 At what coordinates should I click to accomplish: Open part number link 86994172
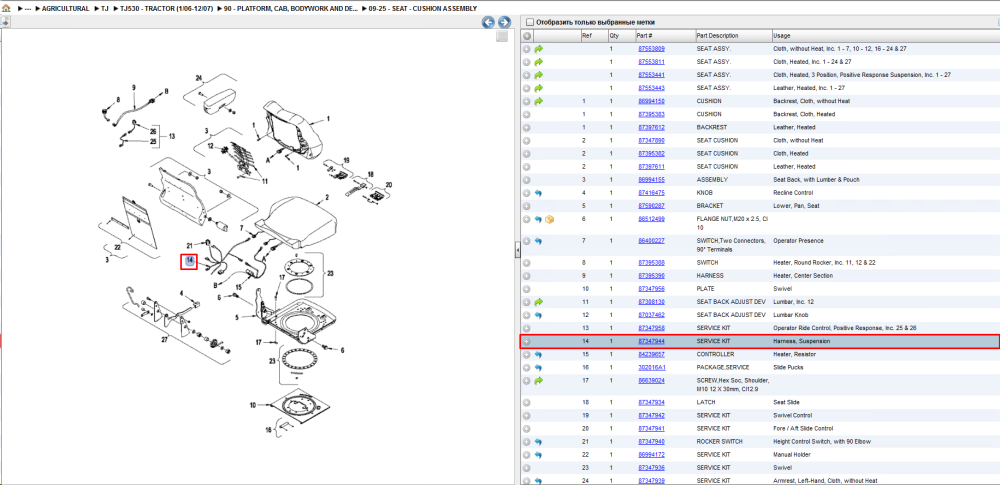click(651, 455)
